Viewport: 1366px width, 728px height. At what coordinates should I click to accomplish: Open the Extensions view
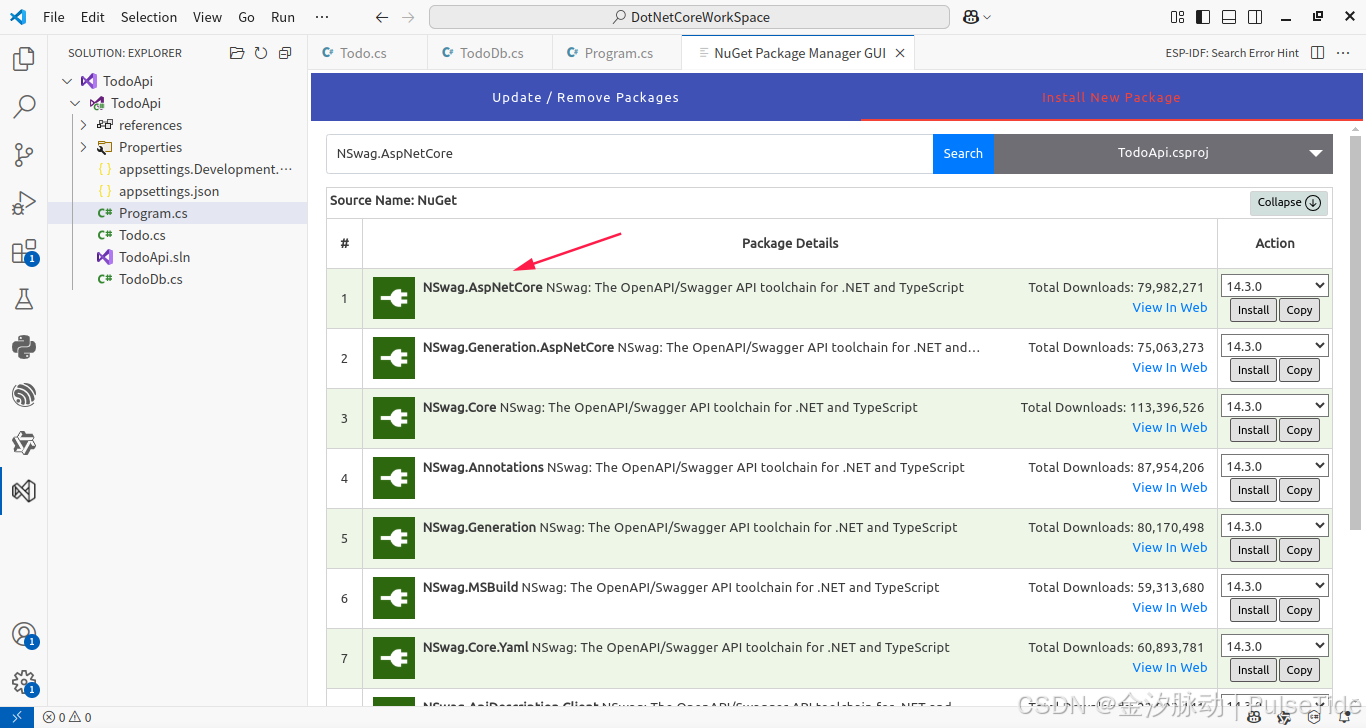[x=23, y=251]
